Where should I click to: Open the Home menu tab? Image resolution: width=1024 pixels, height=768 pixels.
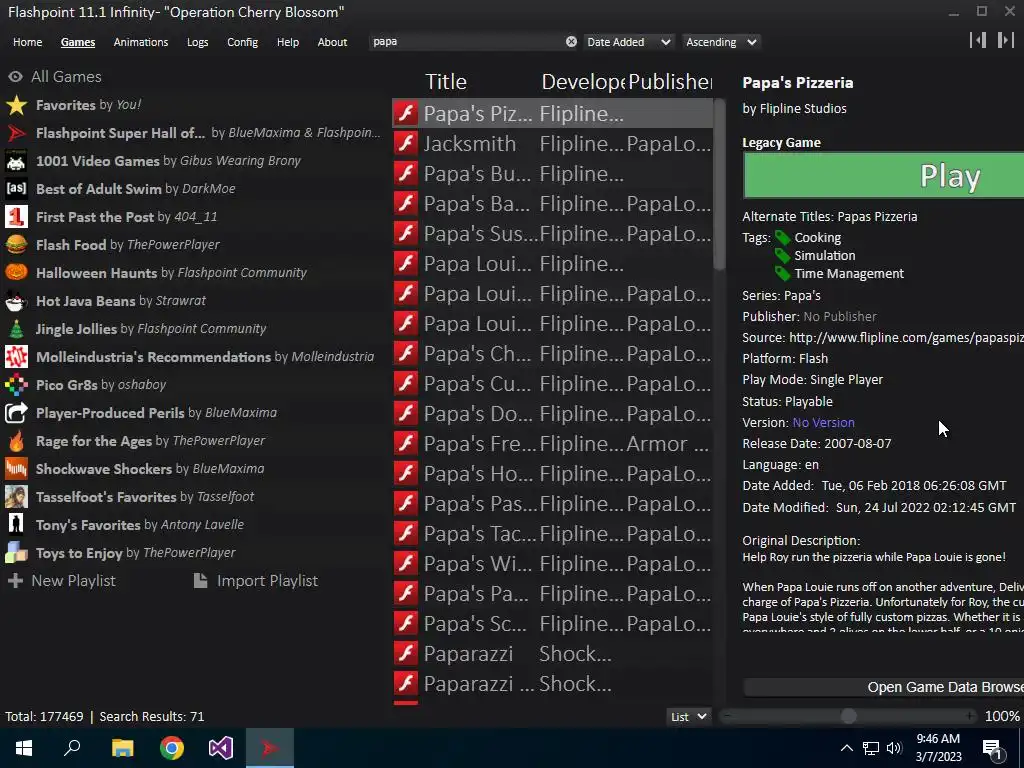click(x=27, y=42)
